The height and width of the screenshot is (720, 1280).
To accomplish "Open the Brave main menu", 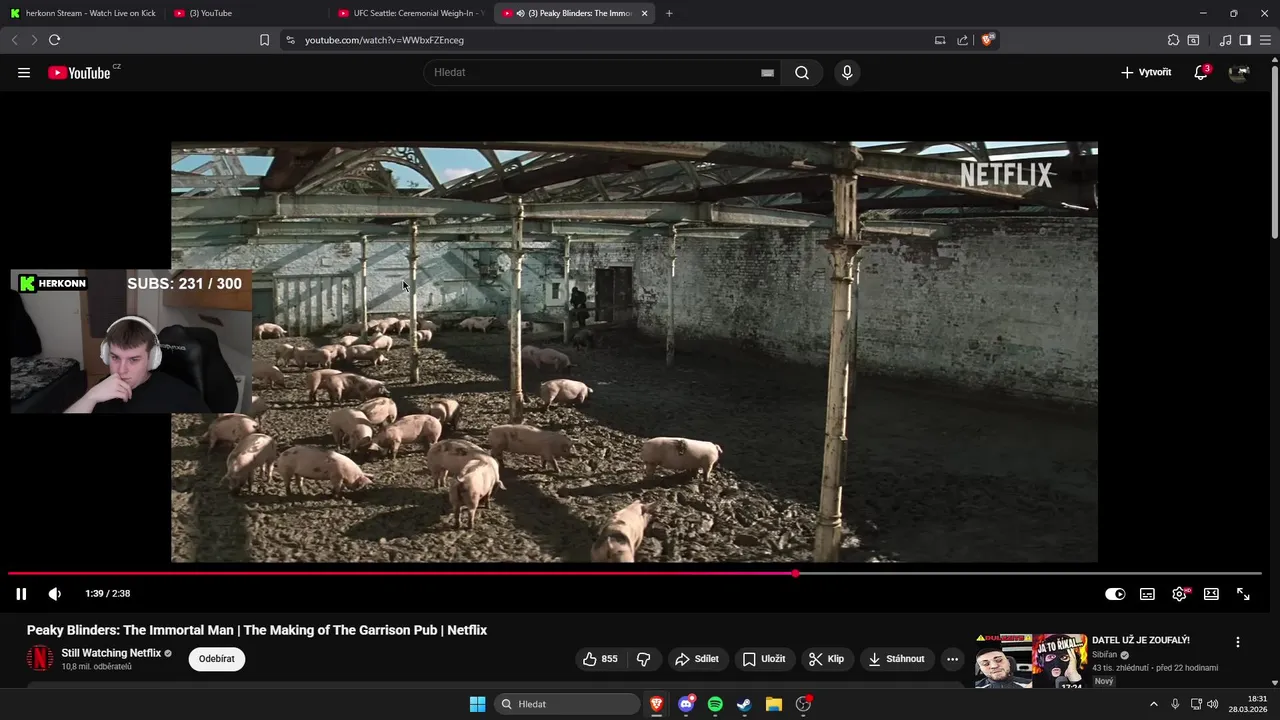I will [1266, 40].
